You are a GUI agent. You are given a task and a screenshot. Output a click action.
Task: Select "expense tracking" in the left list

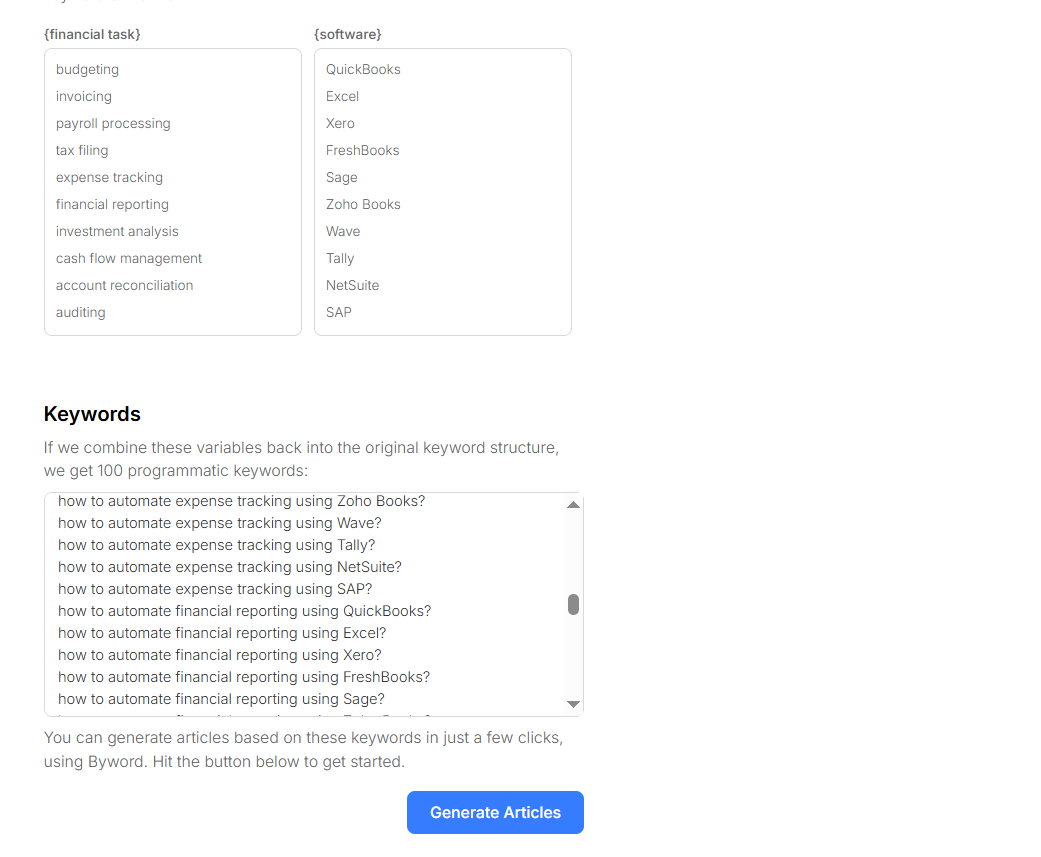point(109,177)
